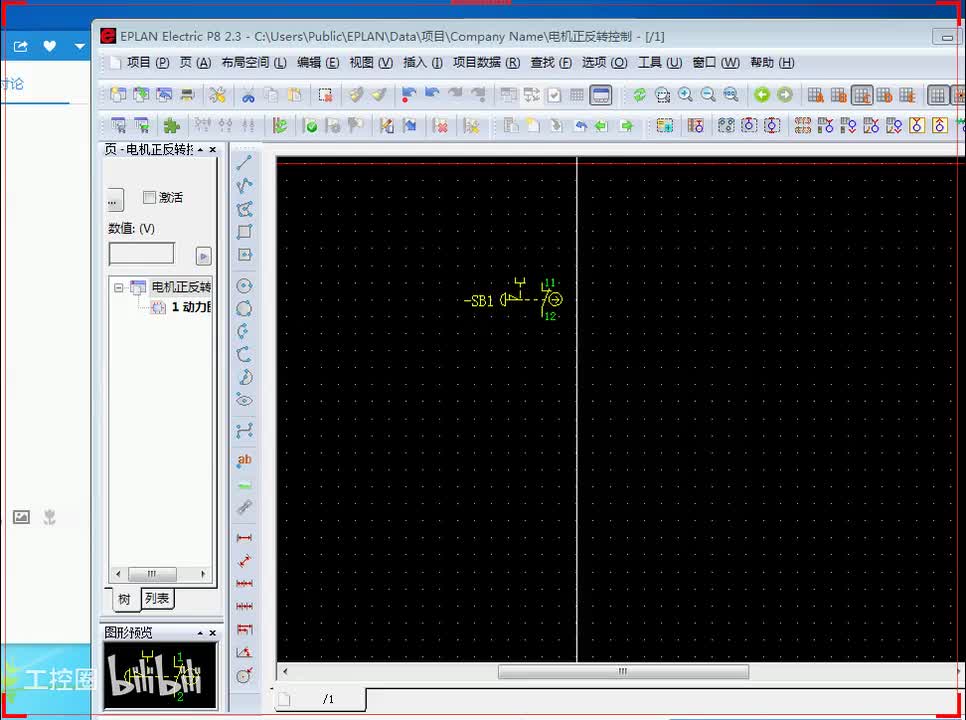
Task: Click the canvas horizontal scrollbar thumb
Action: [623, 671]
